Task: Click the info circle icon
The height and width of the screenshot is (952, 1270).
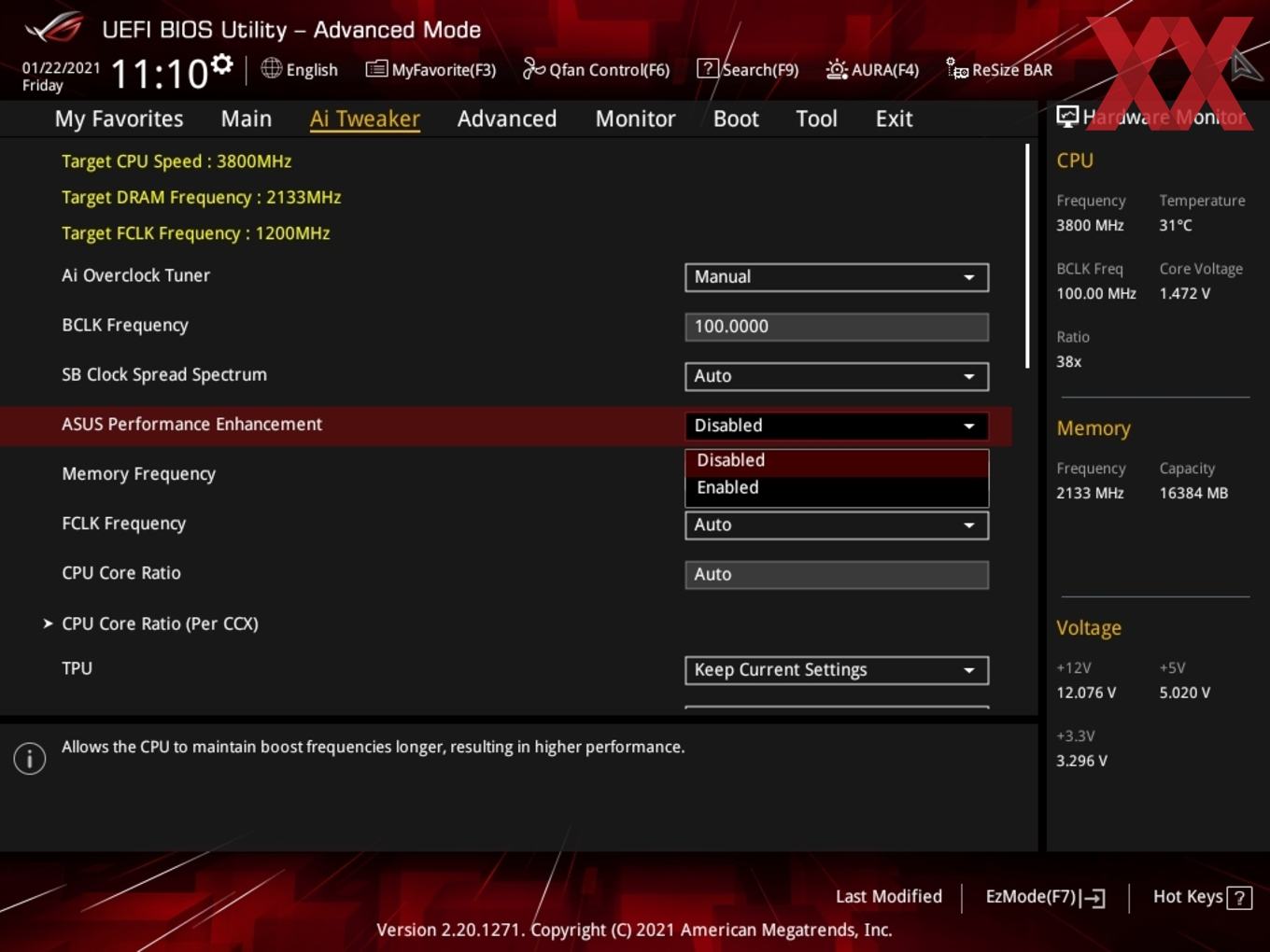Action: tap(30, 759)
